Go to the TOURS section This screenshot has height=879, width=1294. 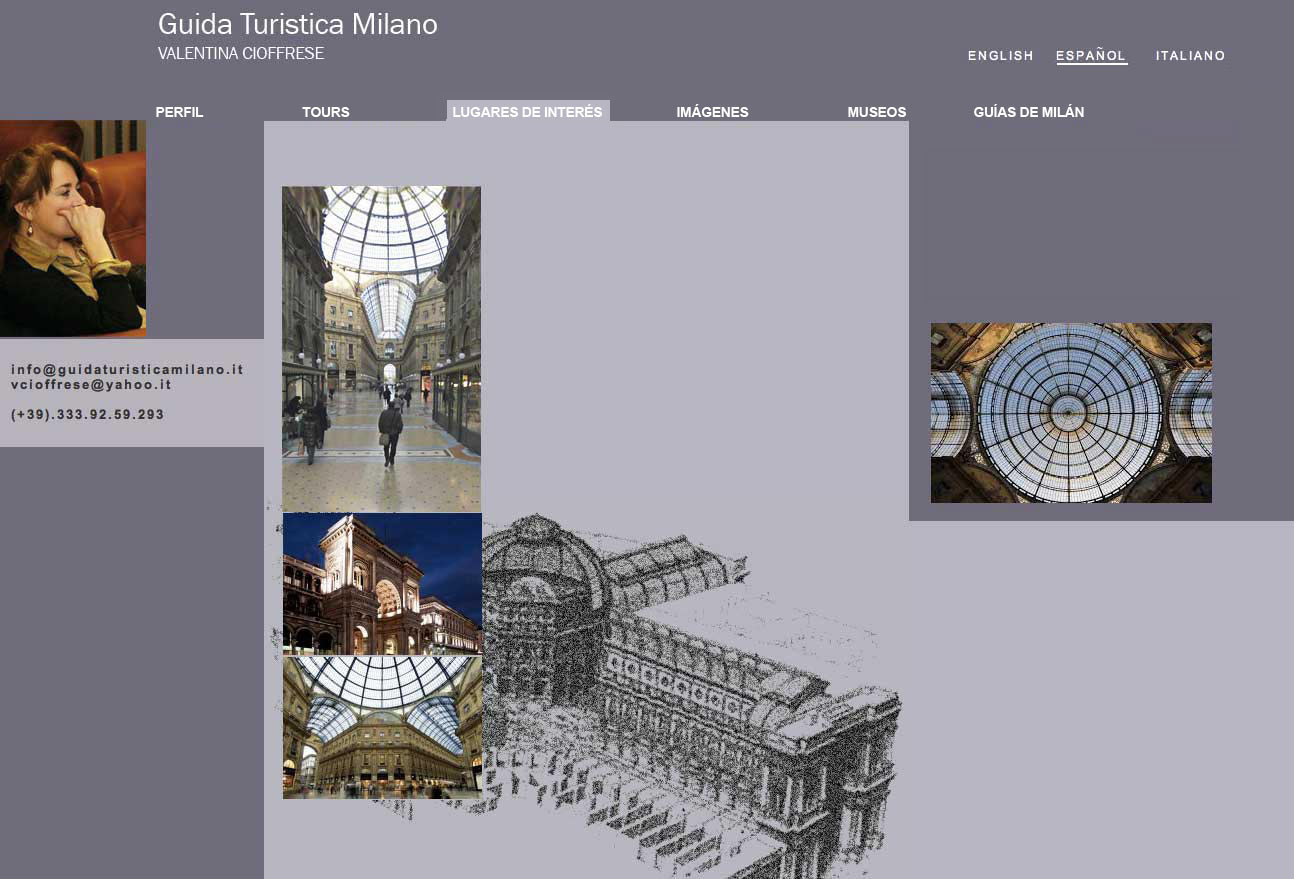pyautogui.click(x=326, y=112)
